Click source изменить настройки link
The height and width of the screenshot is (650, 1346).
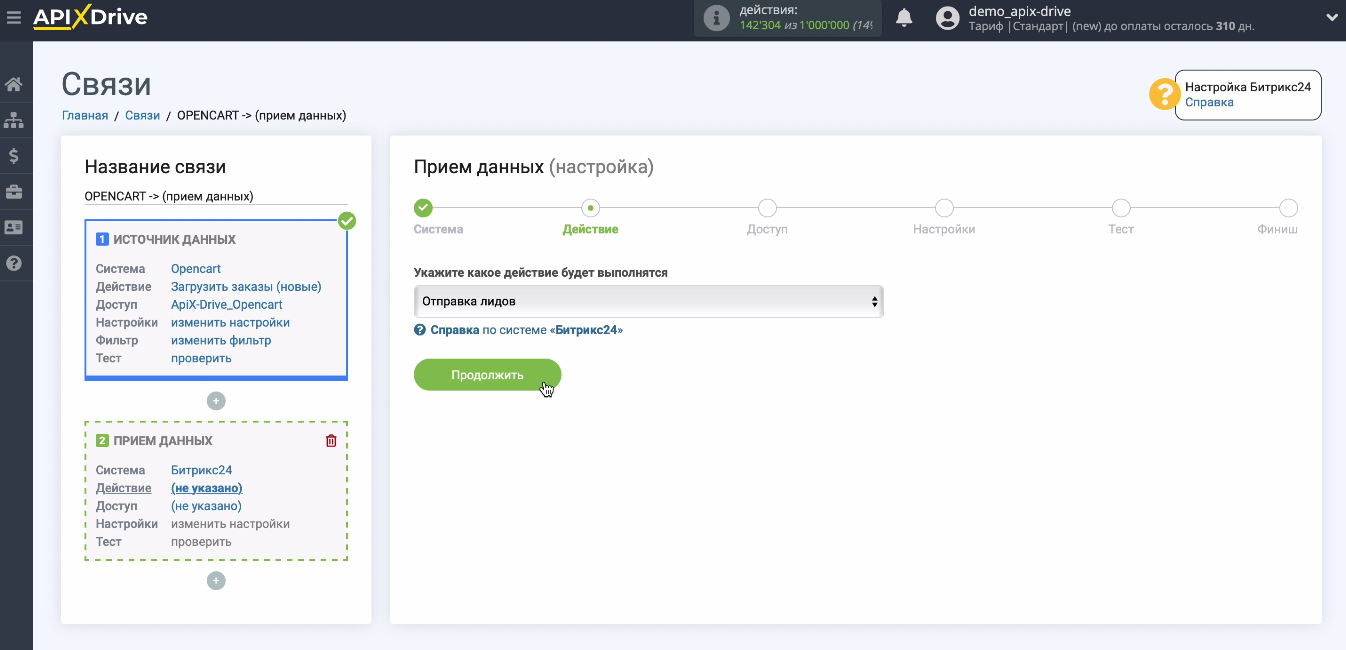point(230,323)
